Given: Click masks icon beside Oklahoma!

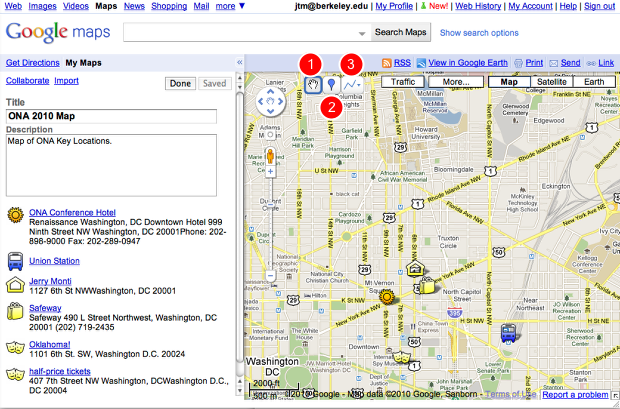Looking at the screenshot, I should pyautogui.click(x=15, y=347).
